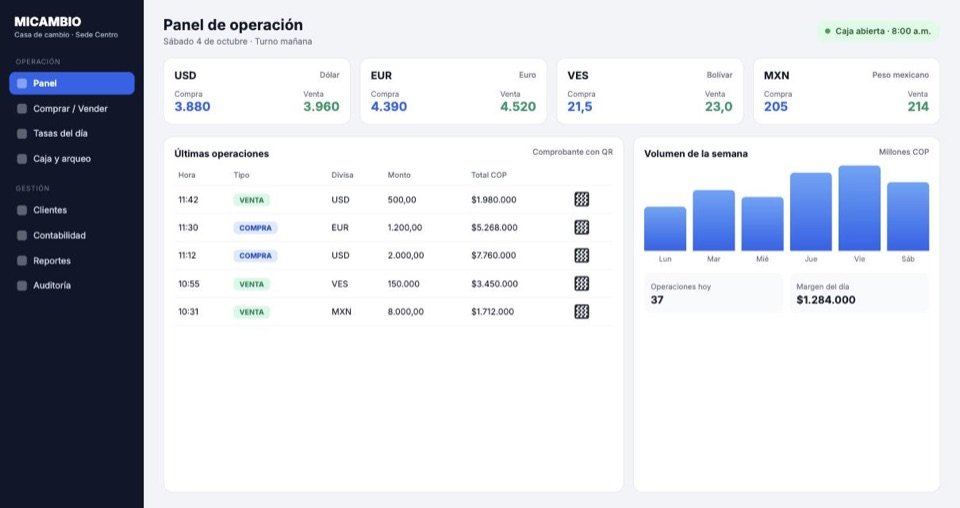960x508 pixels.
Task: Open the Reportes section
Action: 72,261
